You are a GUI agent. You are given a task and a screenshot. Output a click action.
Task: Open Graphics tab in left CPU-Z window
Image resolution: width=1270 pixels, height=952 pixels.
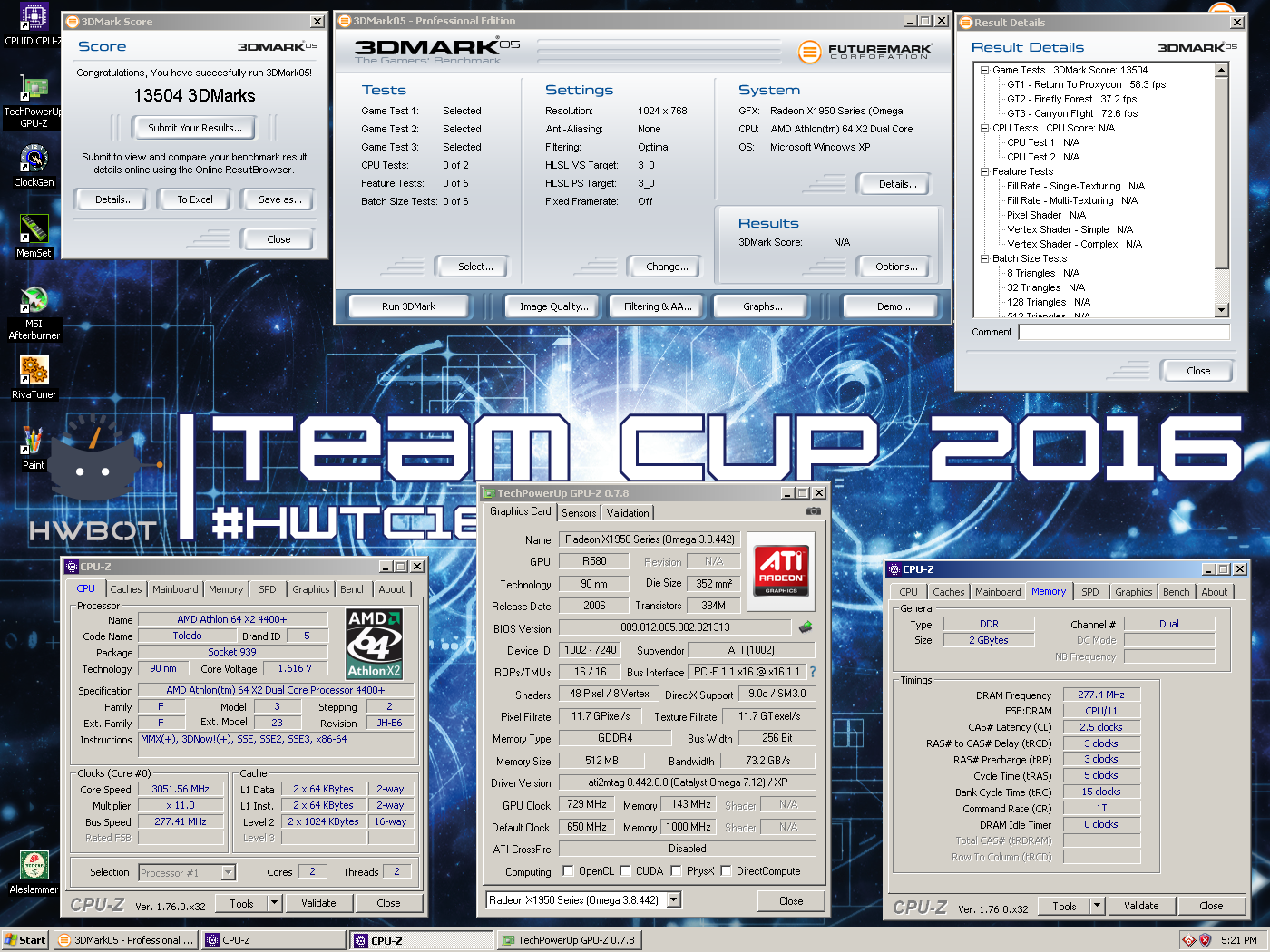(x=311, y=589)
